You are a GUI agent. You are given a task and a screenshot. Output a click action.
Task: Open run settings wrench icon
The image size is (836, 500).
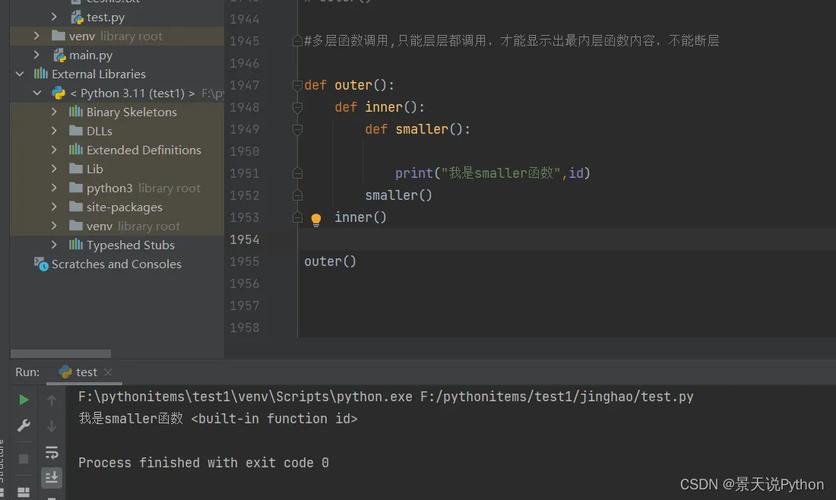tap(23, 425)
